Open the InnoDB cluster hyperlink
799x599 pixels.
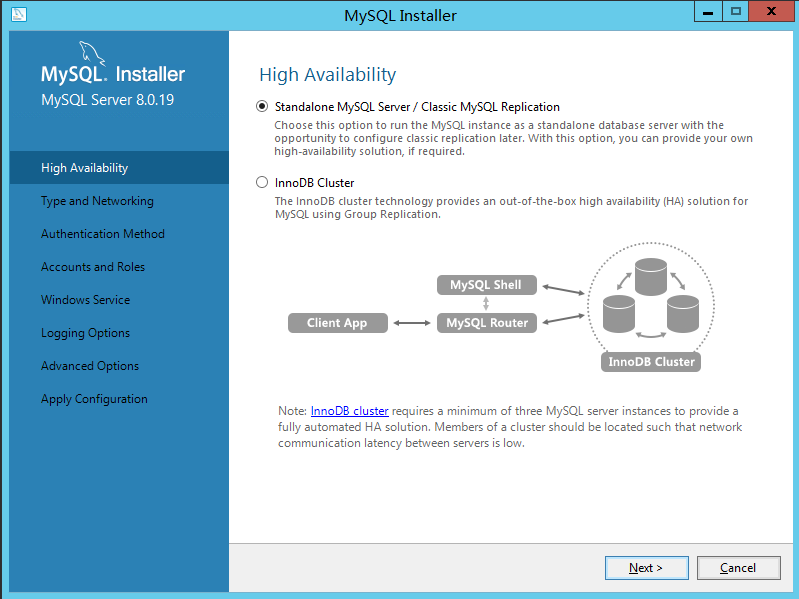tap(350, 411)
